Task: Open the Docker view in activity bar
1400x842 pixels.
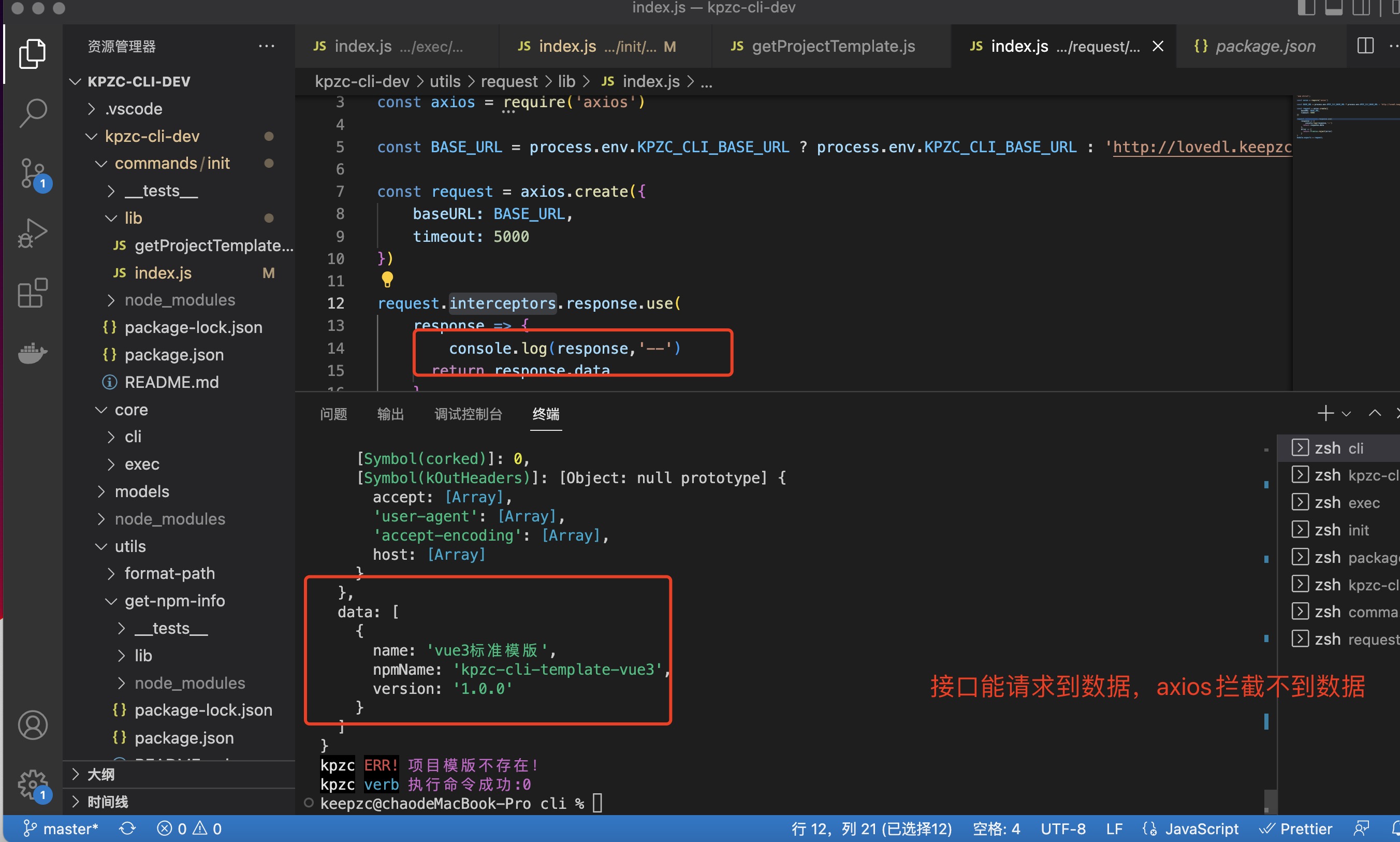Action: pos(32,353)
